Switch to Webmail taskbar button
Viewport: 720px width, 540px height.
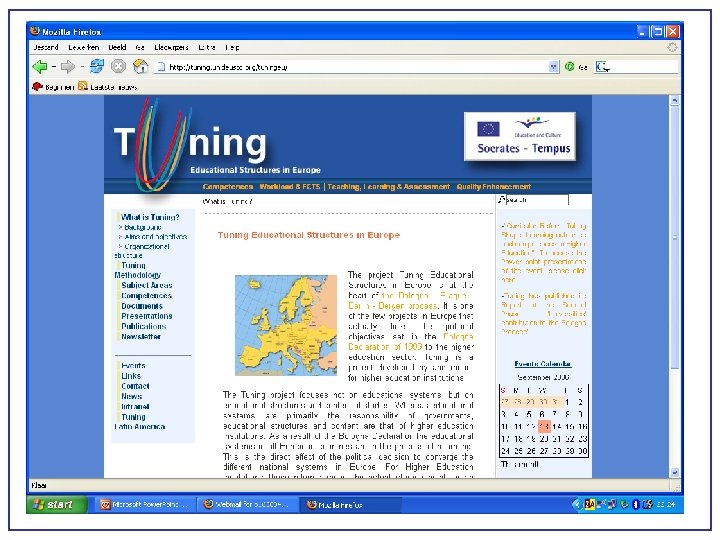tap(248, 505)
